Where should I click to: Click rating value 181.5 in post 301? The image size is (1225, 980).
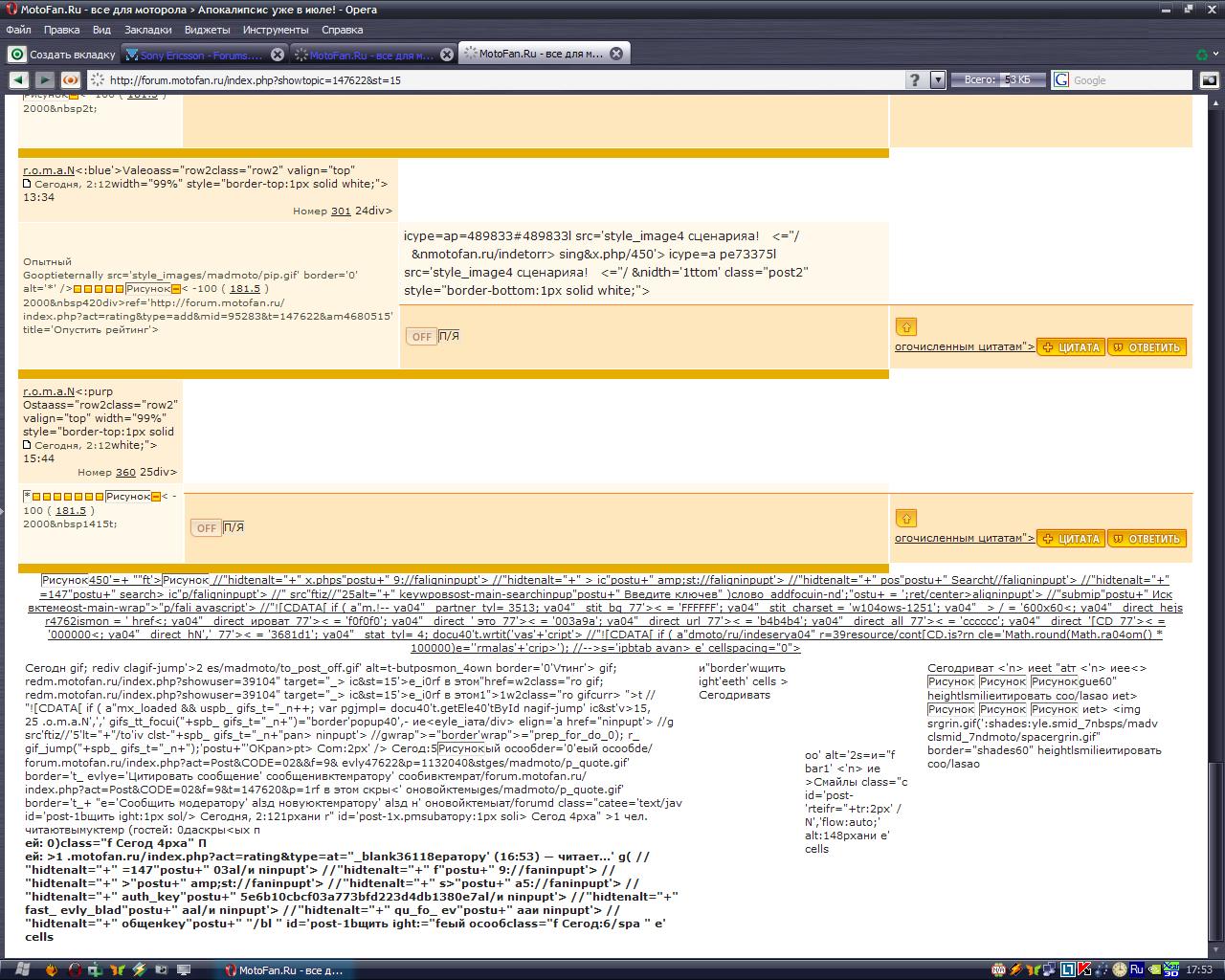click(x=245, y=289)
